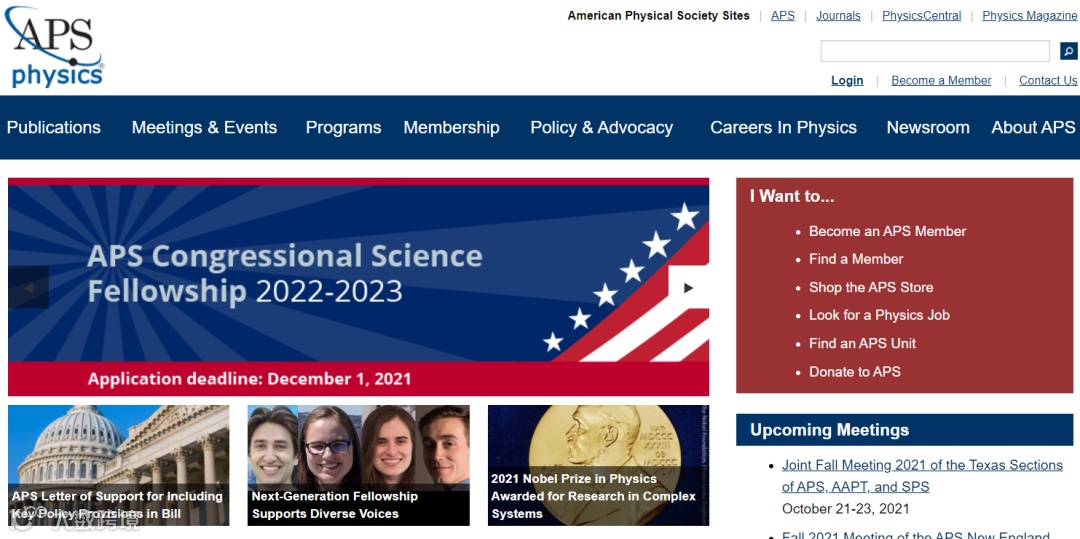This screenshot has height=539, width=1080.
Task: Open Next-Generation Fellowship story thumbnail
Action: click(358, 465)
